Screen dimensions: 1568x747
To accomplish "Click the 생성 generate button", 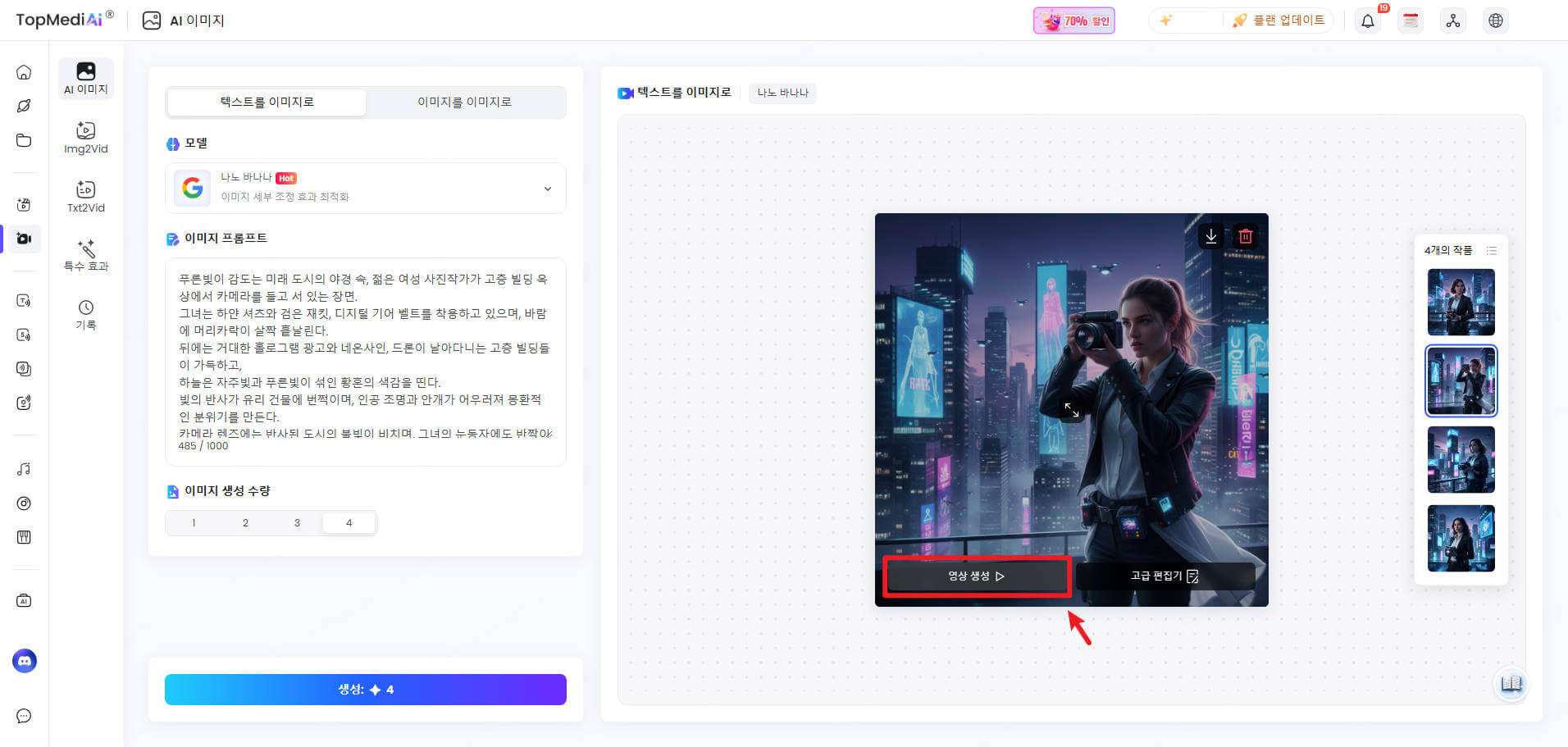I will coord(365,690).
